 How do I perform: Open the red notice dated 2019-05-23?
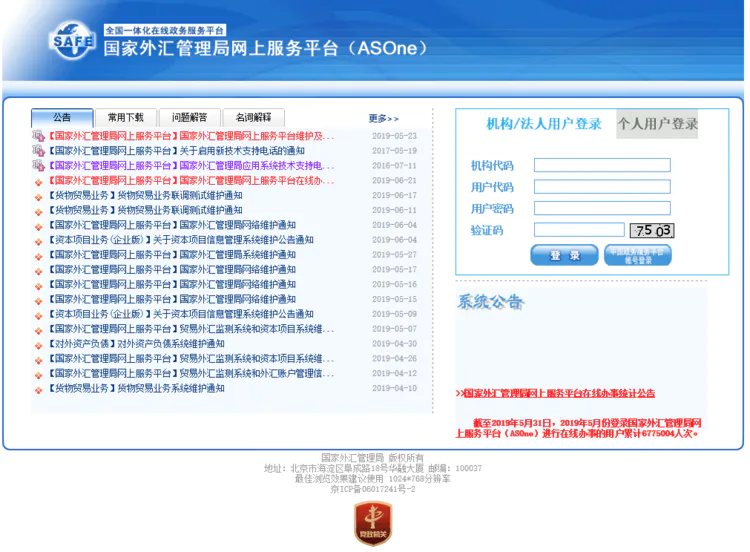191,136
